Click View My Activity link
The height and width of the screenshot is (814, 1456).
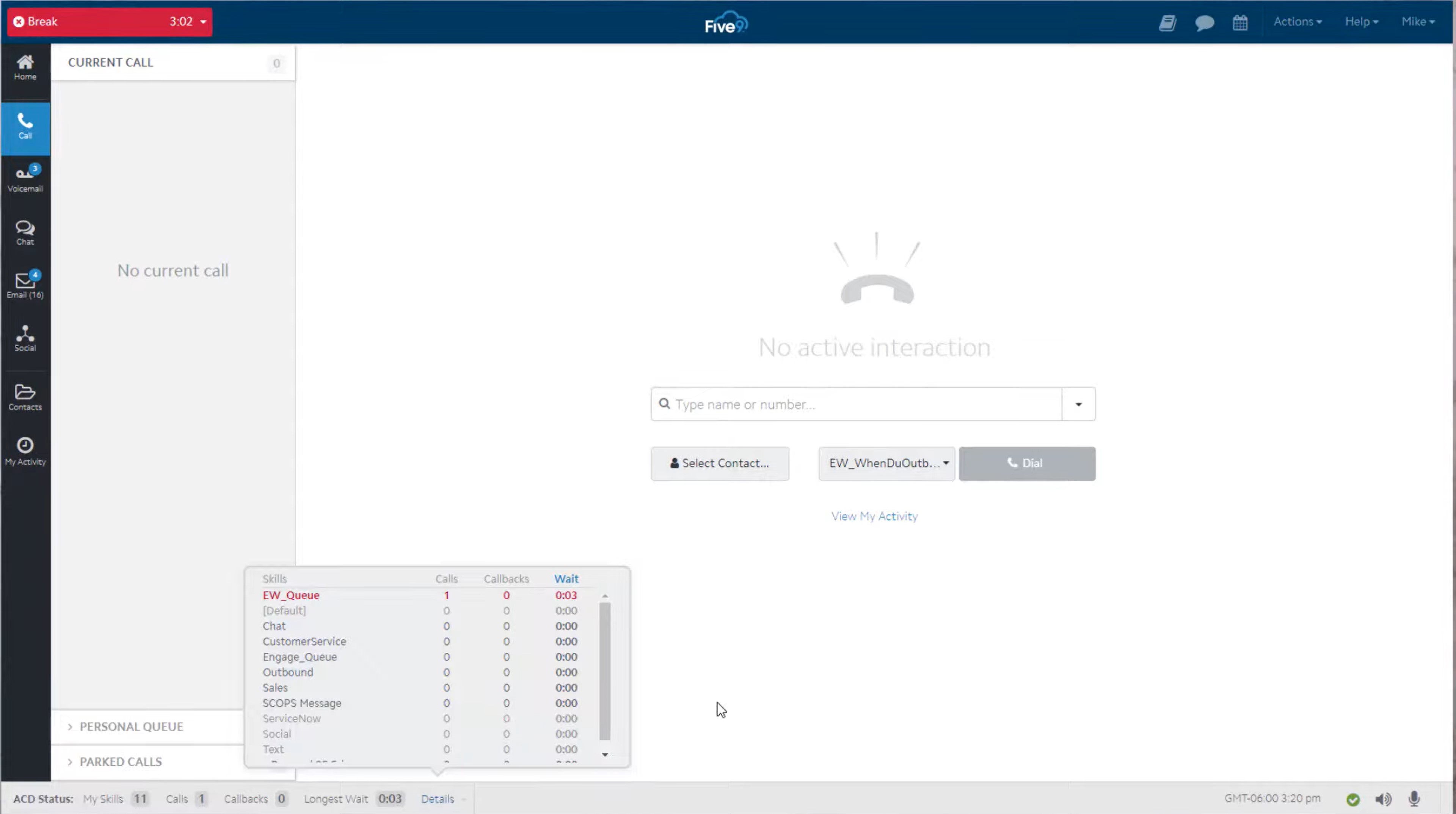874,516
